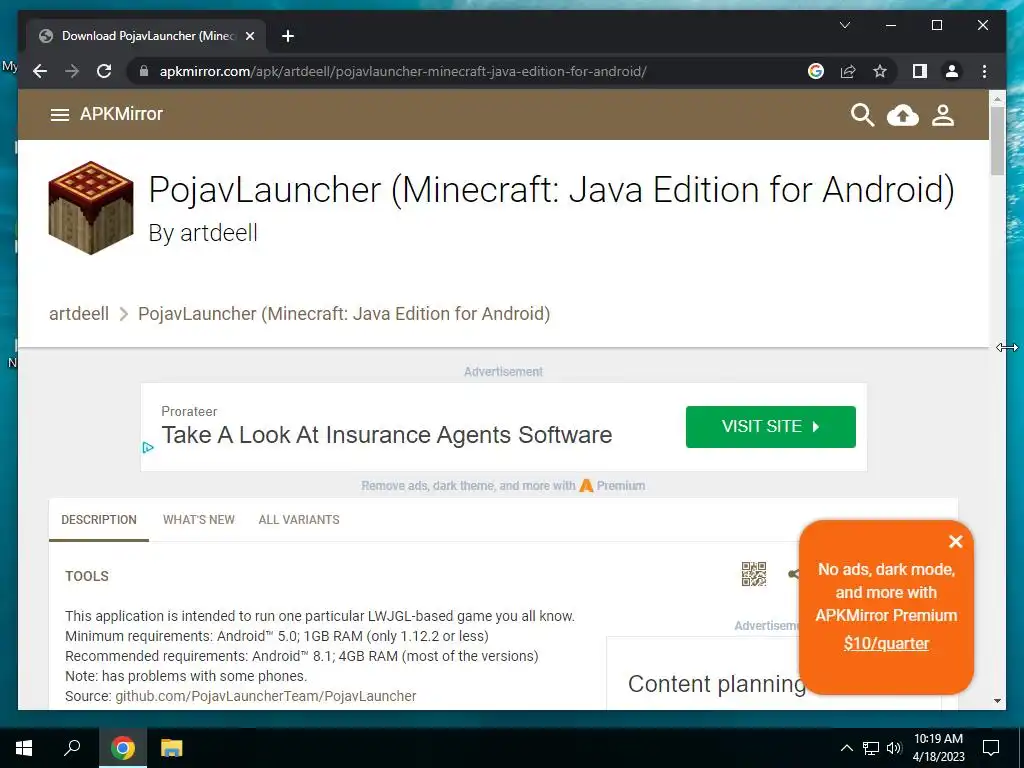Reload the current page
The width and height of the screenshot is (1024, 768).
point(104,71)
